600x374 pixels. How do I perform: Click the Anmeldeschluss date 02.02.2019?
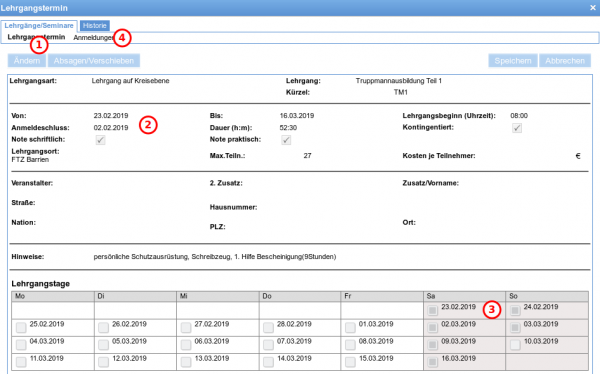[111, 127]
